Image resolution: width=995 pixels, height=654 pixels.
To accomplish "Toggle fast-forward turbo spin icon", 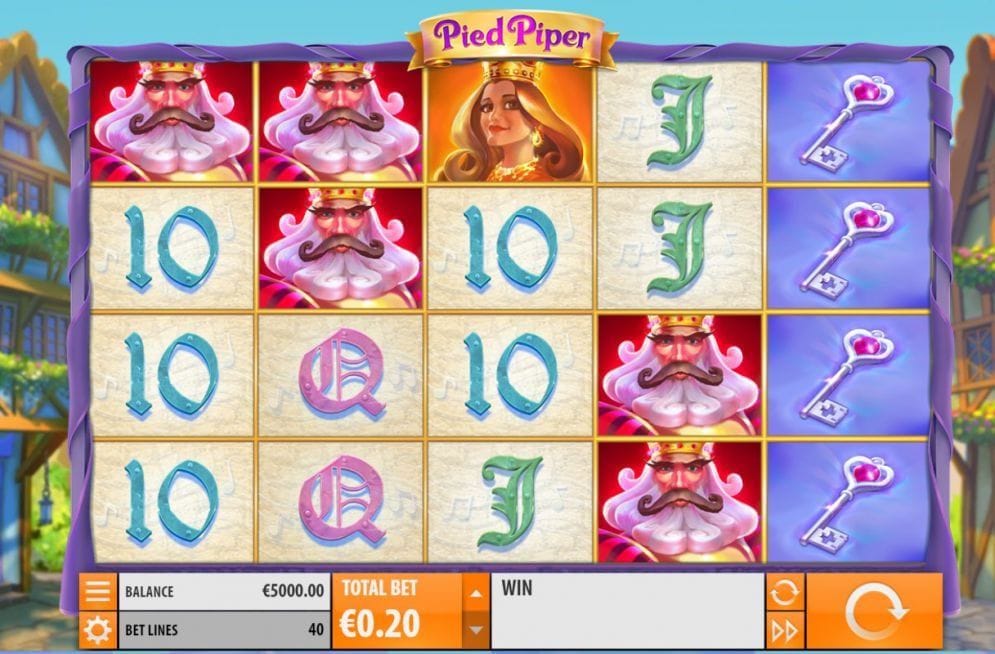I will pyautogui.click(x=784, y=631).
